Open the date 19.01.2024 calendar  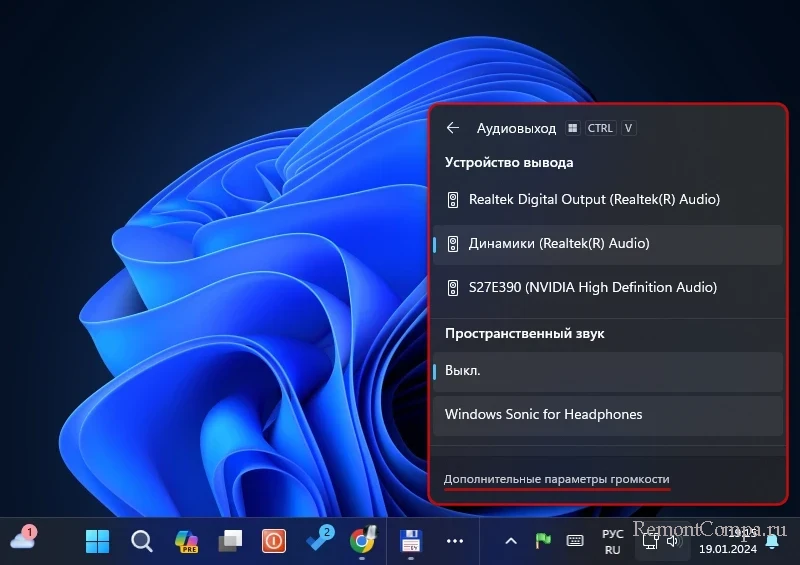728,549
